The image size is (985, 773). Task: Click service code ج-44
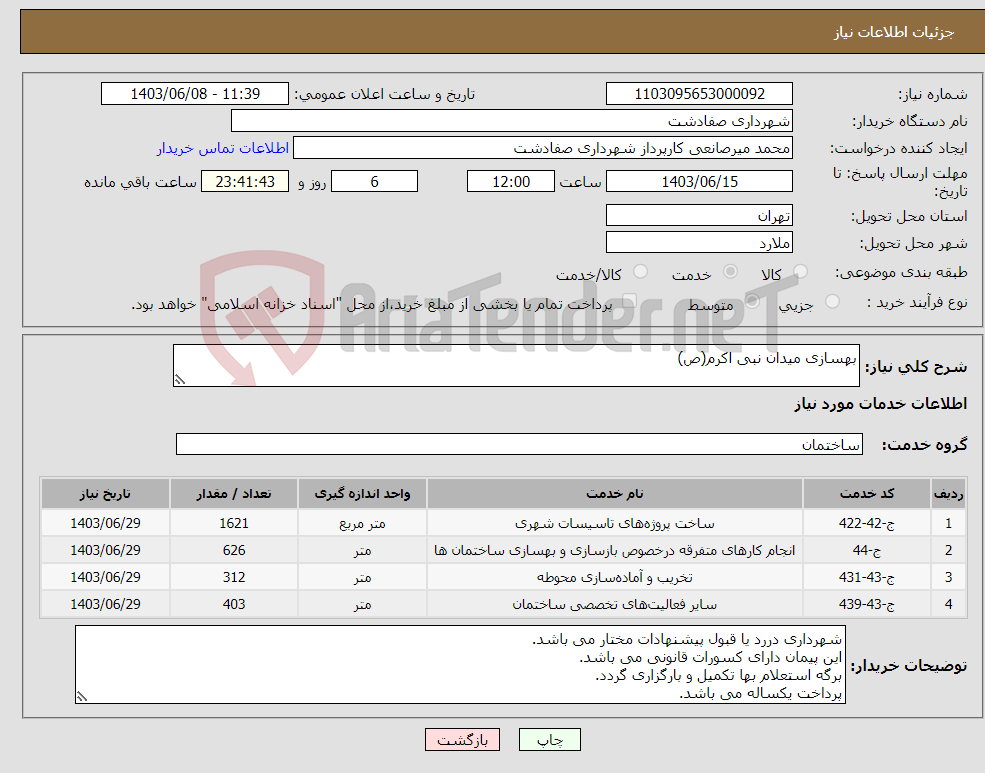click(x=866, y=550)
